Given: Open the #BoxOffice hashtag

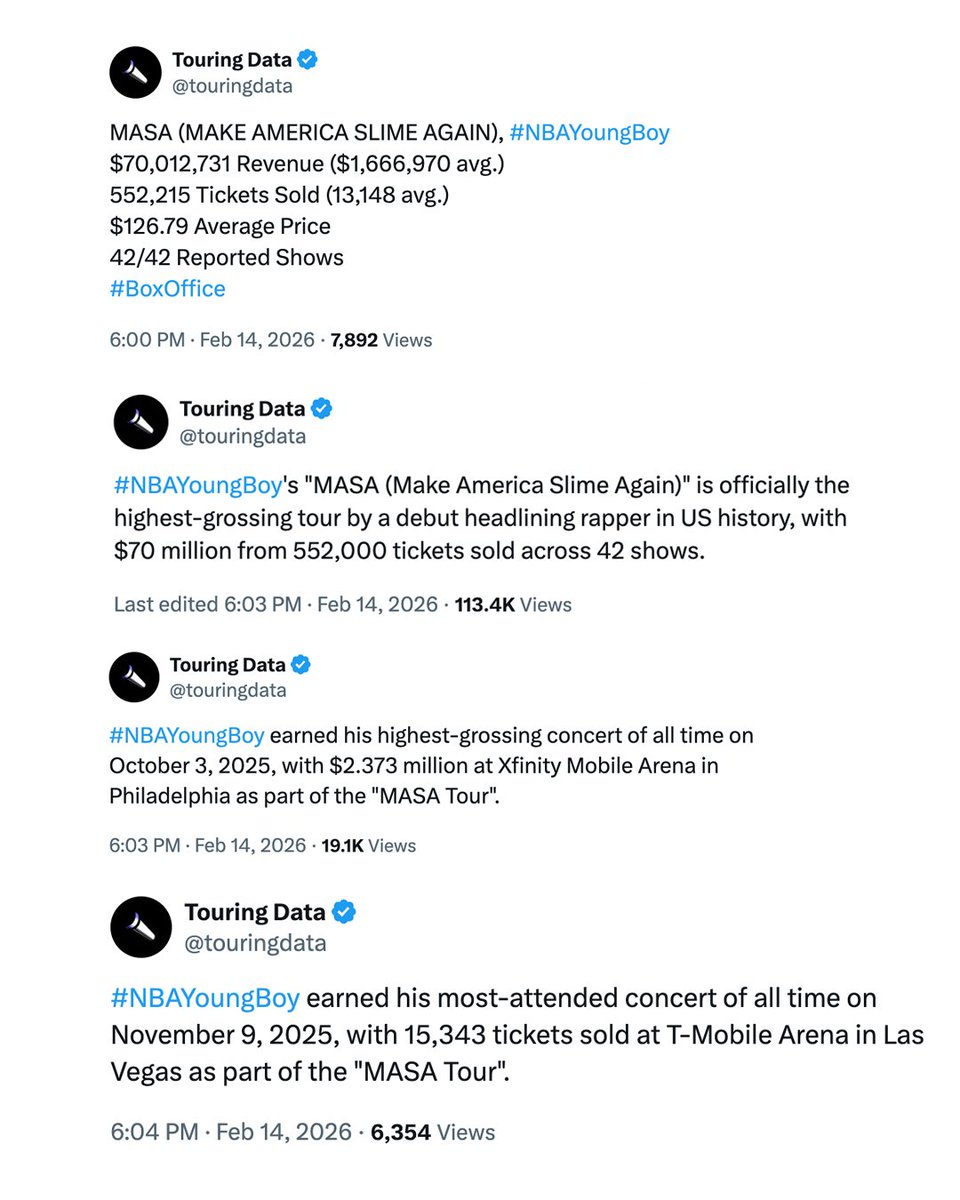Looking at the screenshot, I should pos(168,289).
